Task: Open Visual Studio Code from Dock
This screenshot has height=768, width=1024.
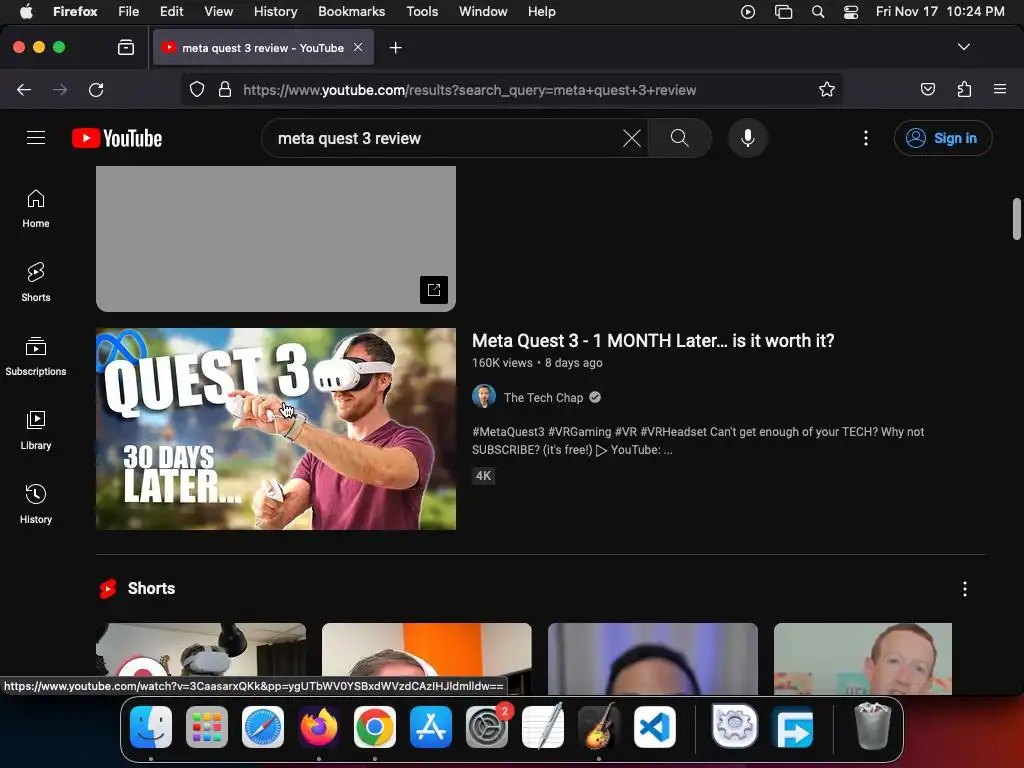Action: (654, 726)
